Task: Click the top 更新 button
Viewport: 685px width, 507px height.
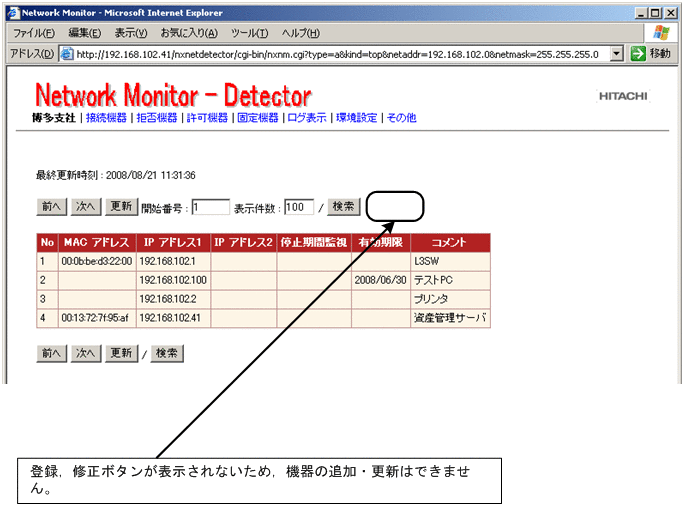Action: [x=121, y=207]
